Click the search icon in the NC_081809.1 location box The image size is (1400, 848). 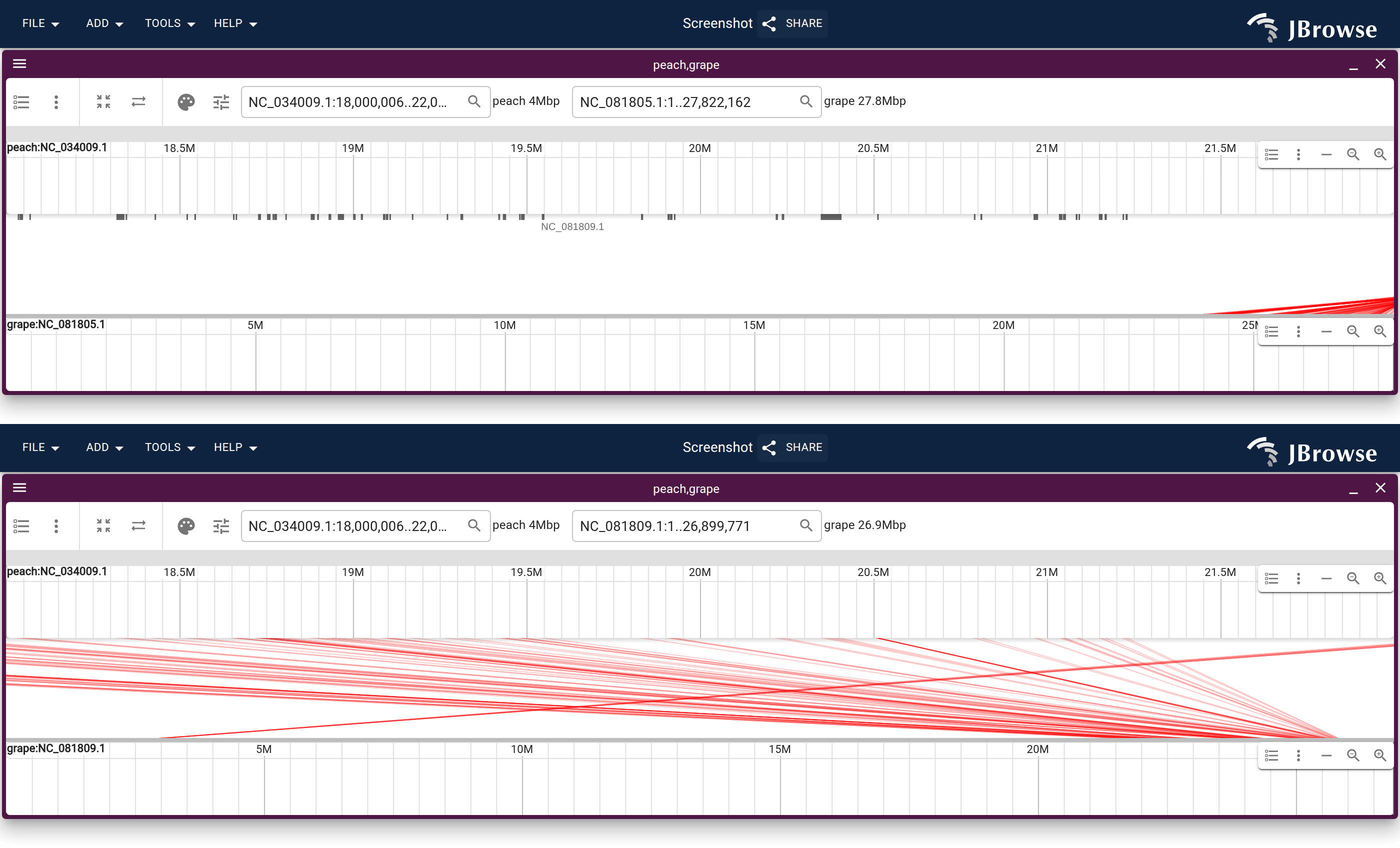pos(805,525)
